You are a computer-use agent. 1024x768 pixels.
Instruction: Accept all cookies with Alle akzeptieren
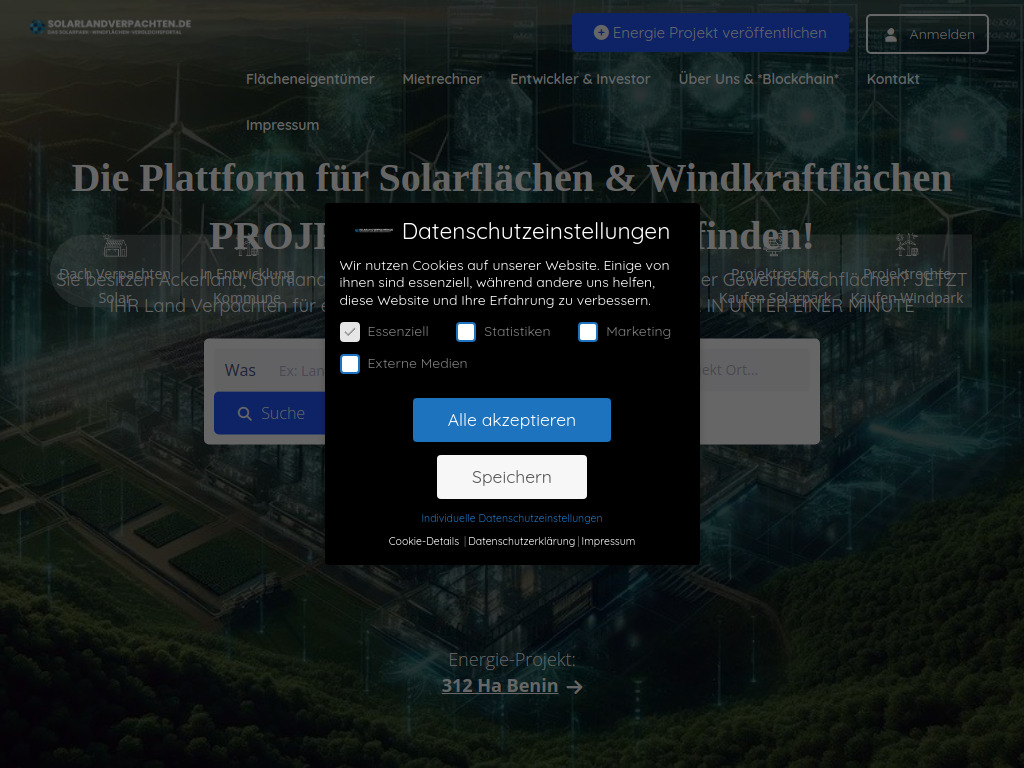coord(511,419)
